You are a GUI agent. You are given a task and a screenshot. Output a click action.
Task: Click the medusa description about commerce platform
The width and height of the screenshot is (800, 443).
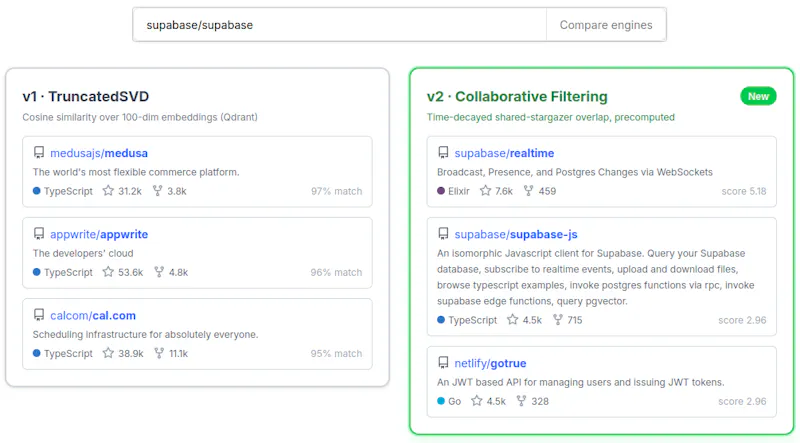tap(136, 172)
